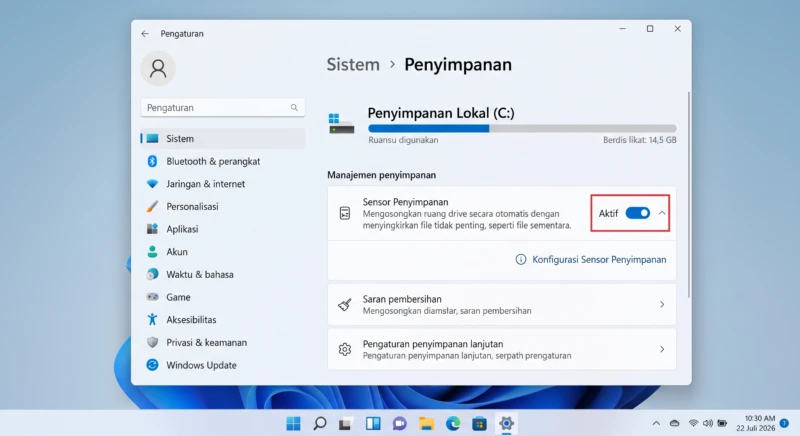Click the Saran pembersihan broom icon
This screenshot has height=436, width=800.
tap(345, 304)
